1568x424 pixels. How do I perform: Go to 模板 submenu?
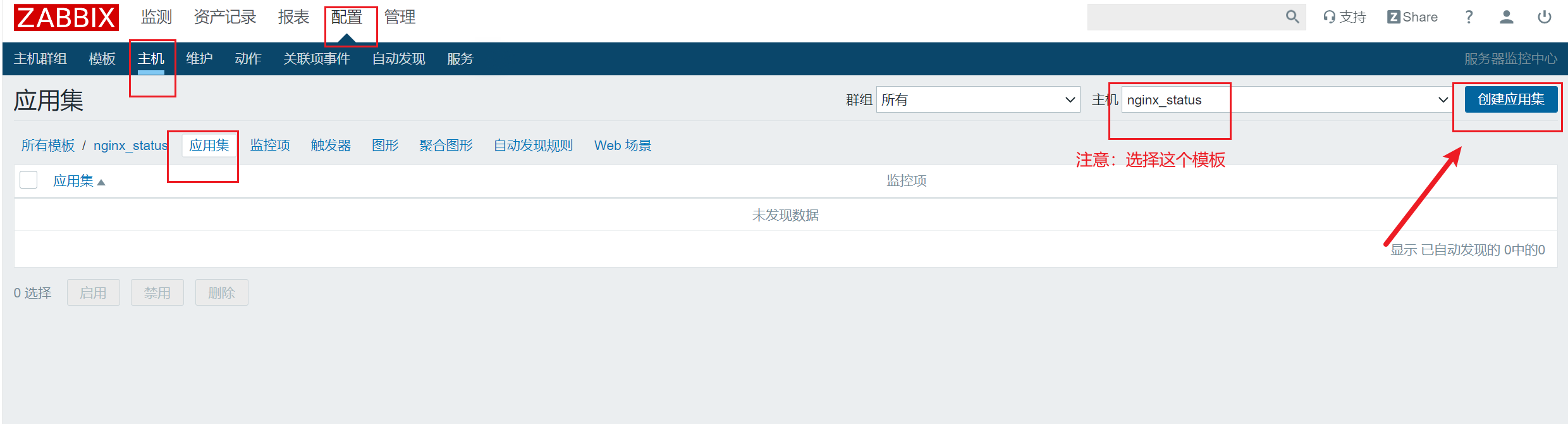102,59
